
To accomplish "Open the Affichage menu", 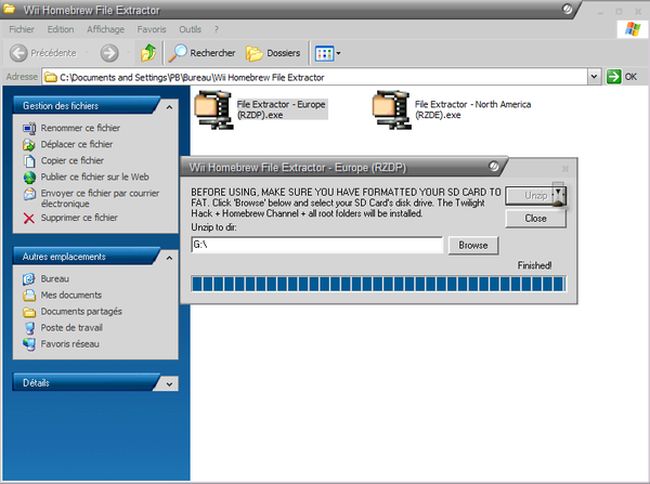I will pos(105,29).
